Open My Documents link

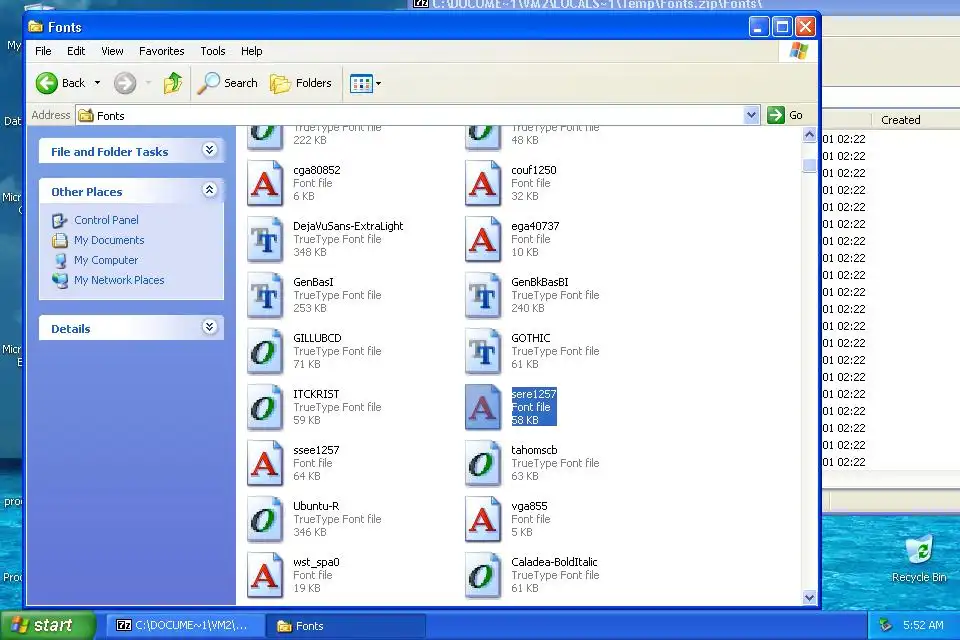click(109, 240)
